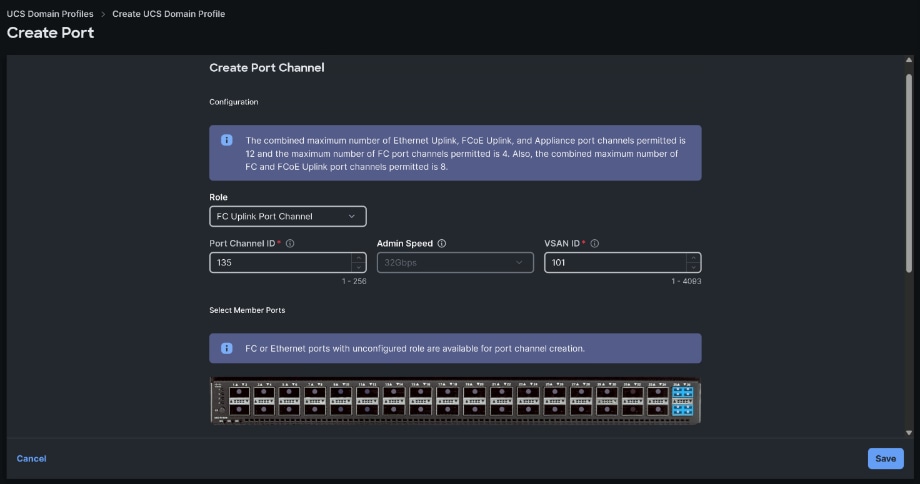Select port 33 on the switch graphic
920x484 pixels.
[x=658, y=392]
